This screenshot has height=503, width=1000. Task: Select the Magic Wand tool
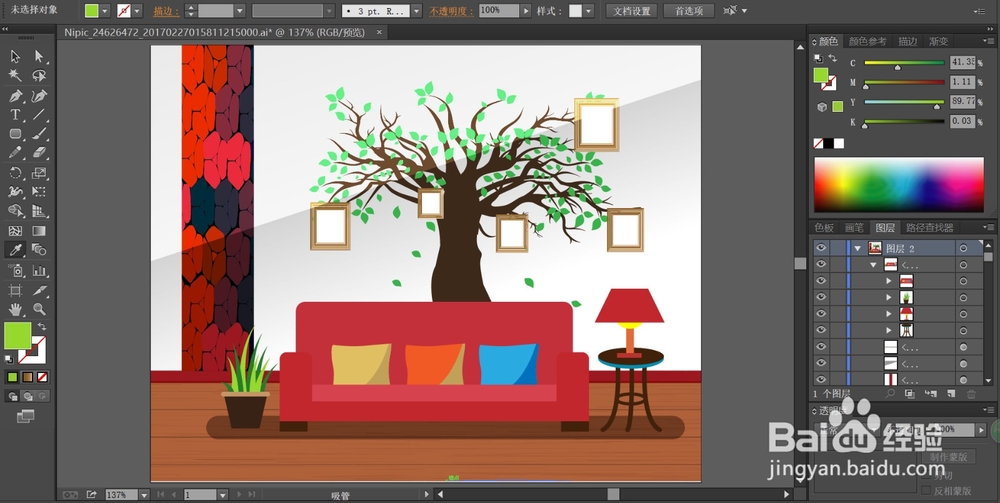coord(15,76)
